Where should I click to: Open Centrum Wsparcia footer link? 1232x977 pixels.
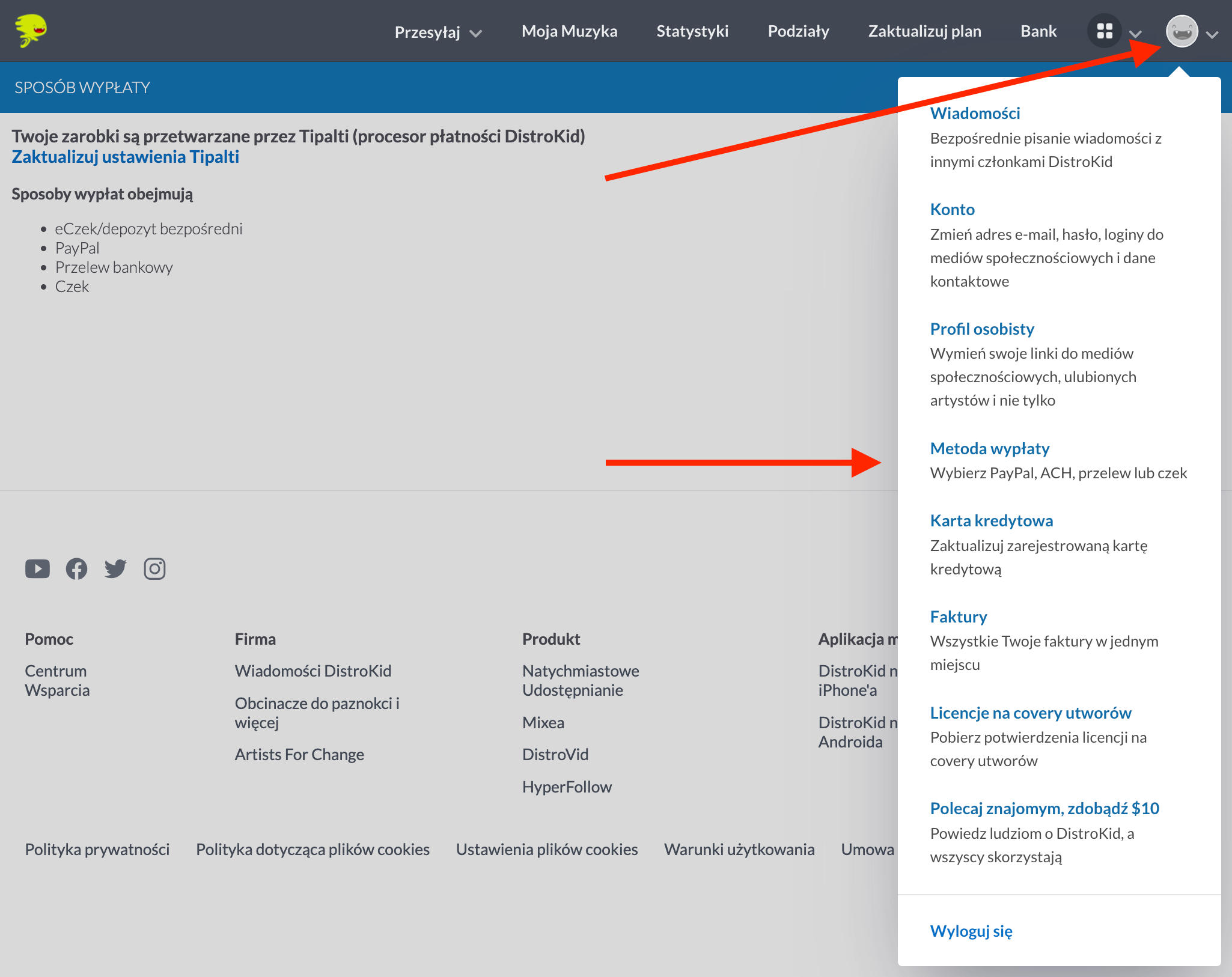57,680
